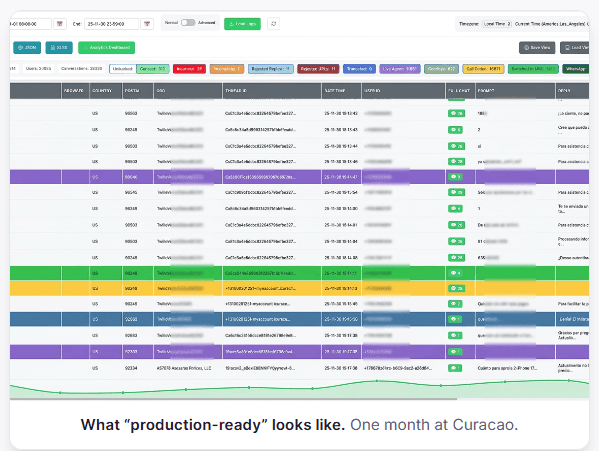Click the refresh icon beside Load Logs
The image size is (599, 451).
click(274, 24)
